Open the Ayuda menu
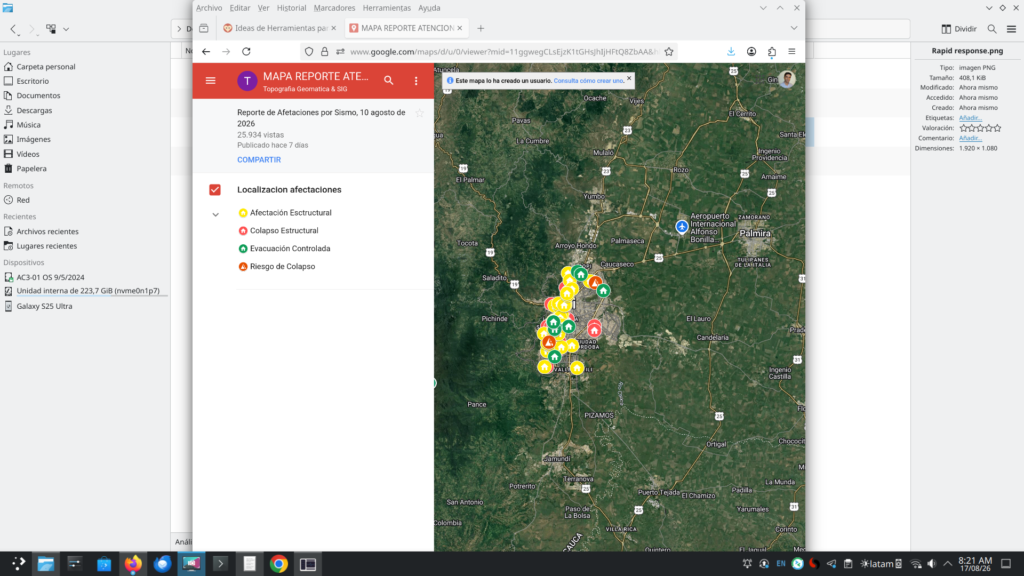This screenshot has width=1024, height=576. click(429, 8)
